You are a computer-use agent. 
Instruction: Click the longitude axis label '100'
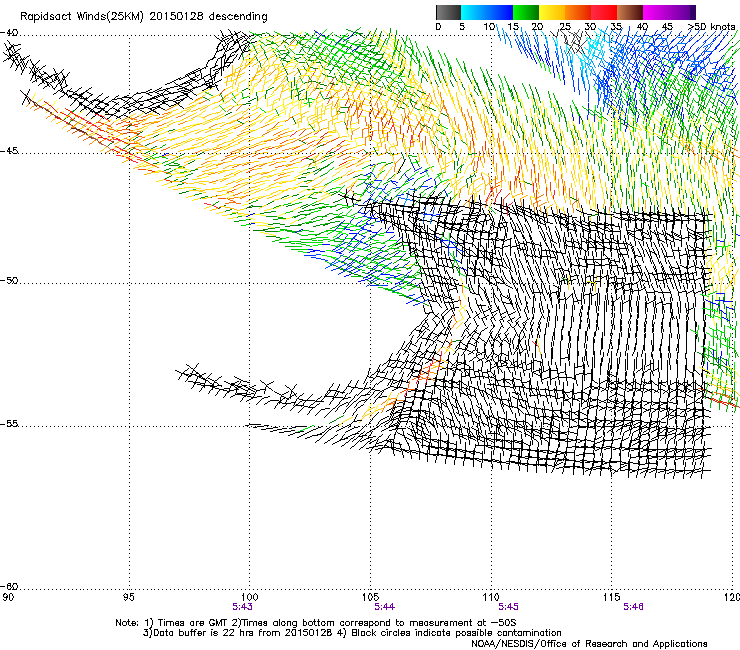click(250, 598)
